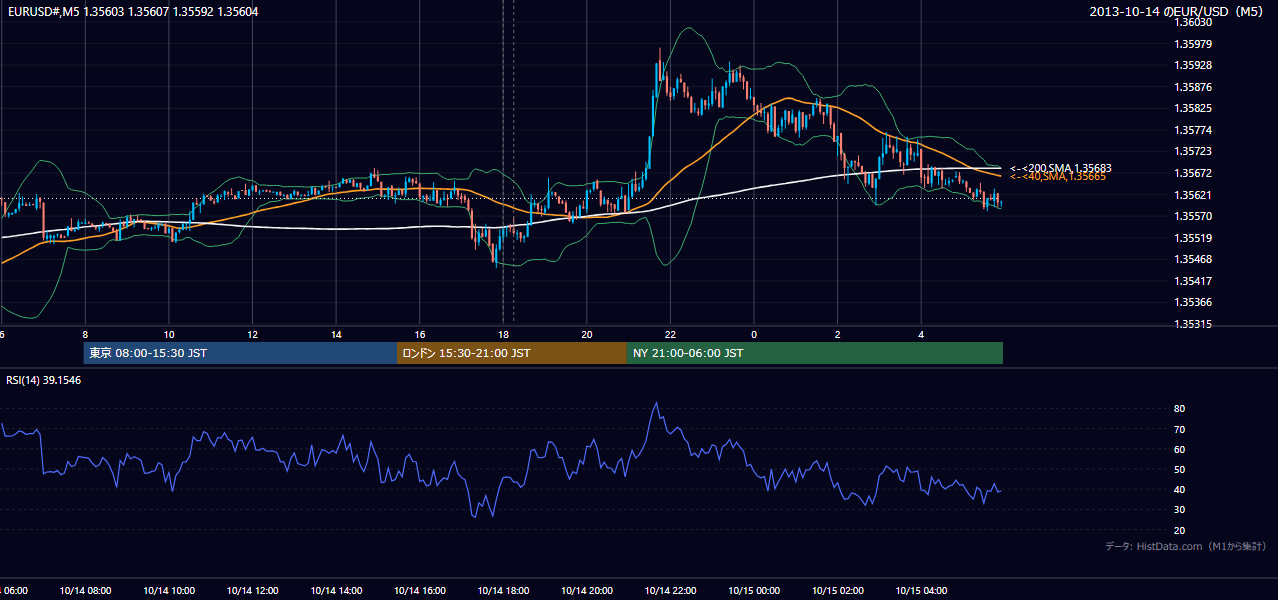Click the 10/14 22:00 date label
The width and height of the screenshot is (1278, 600).
tap(670, 590)
